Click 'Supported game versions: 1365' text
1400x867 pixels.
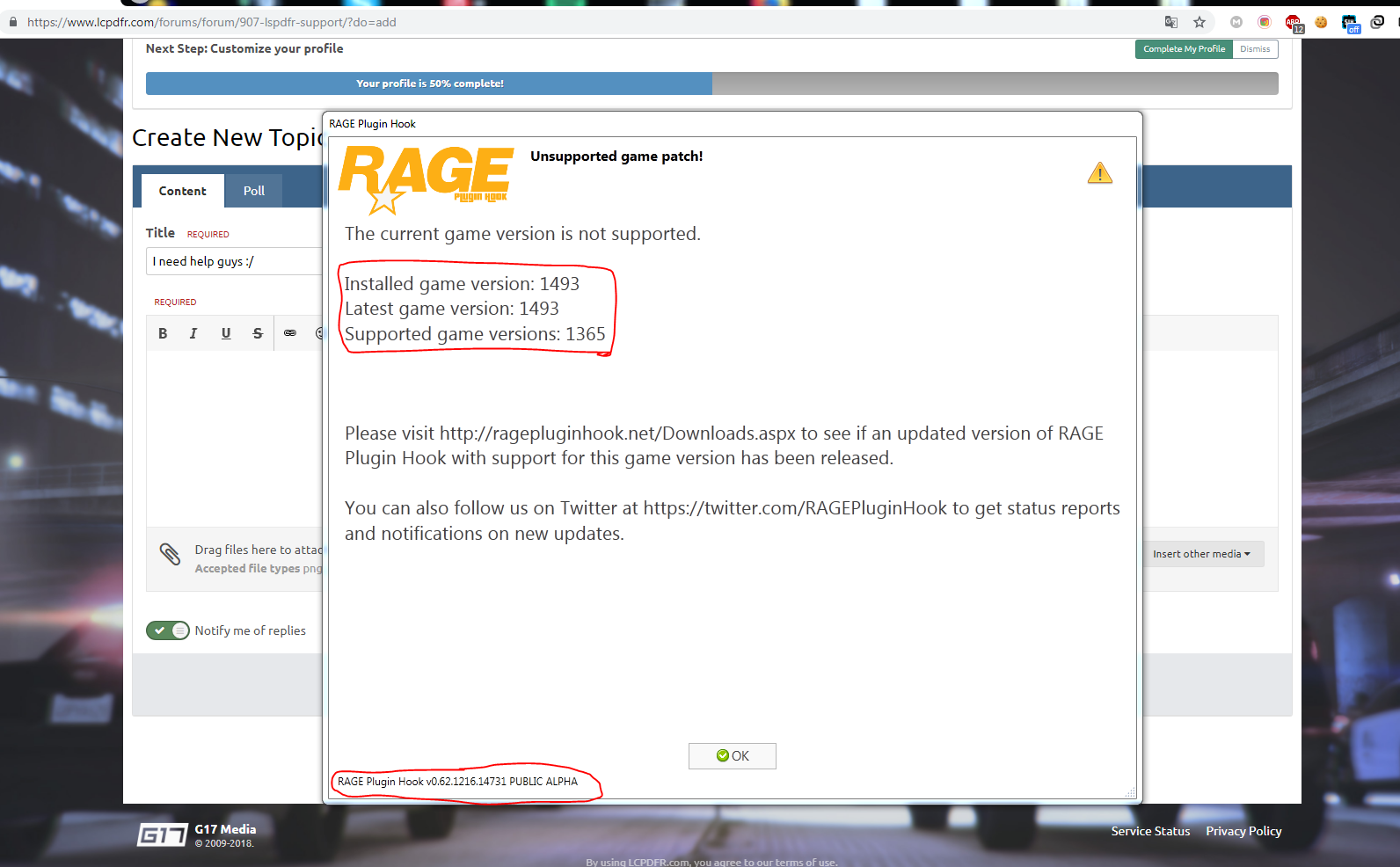[x=475, y=334]
